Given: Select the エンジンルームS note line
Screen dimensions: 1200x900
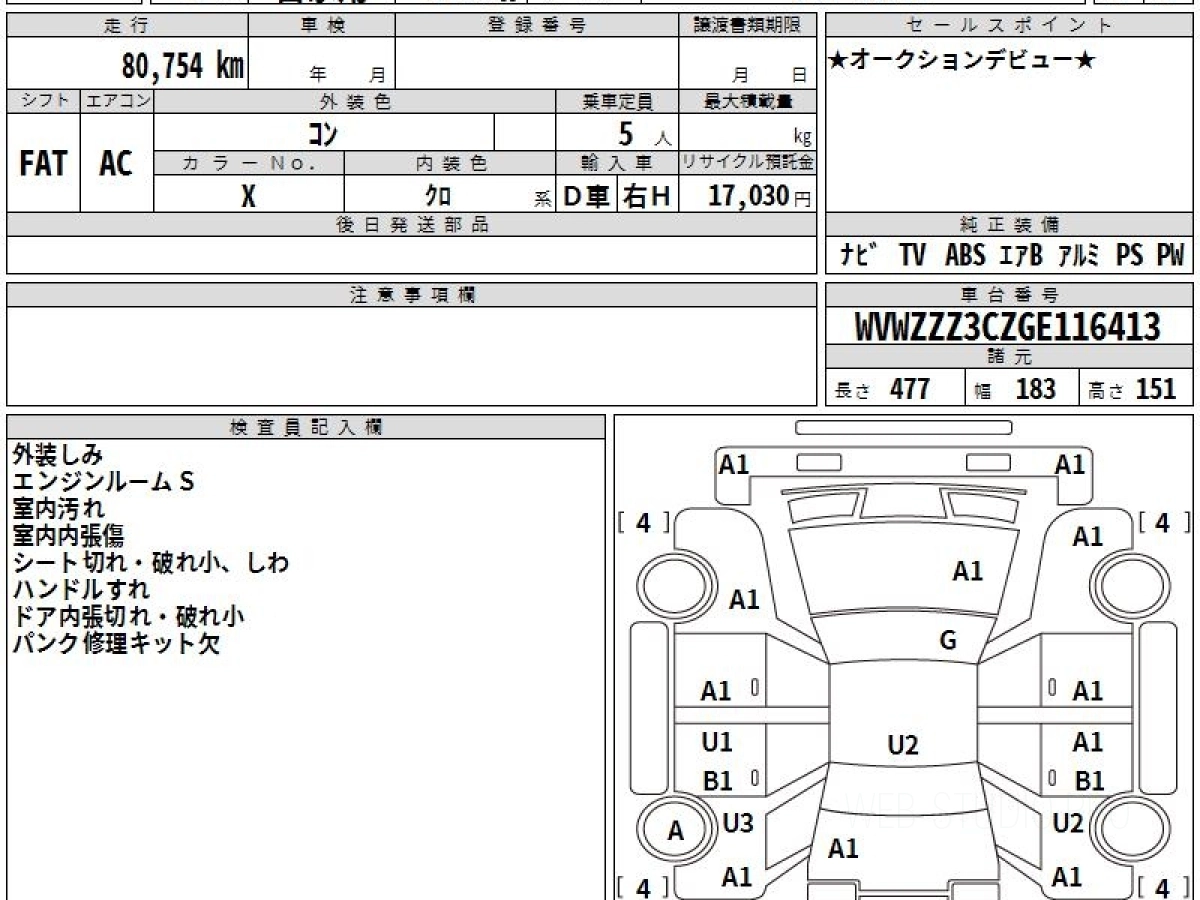Looking at the screenshot, I should click(103, 482).
